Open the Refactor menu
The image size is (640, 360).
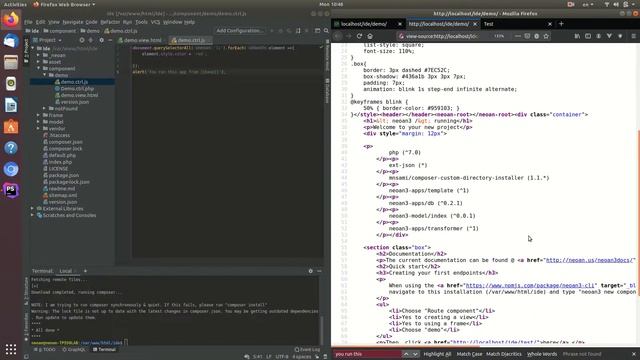click(x=110, y=22)
